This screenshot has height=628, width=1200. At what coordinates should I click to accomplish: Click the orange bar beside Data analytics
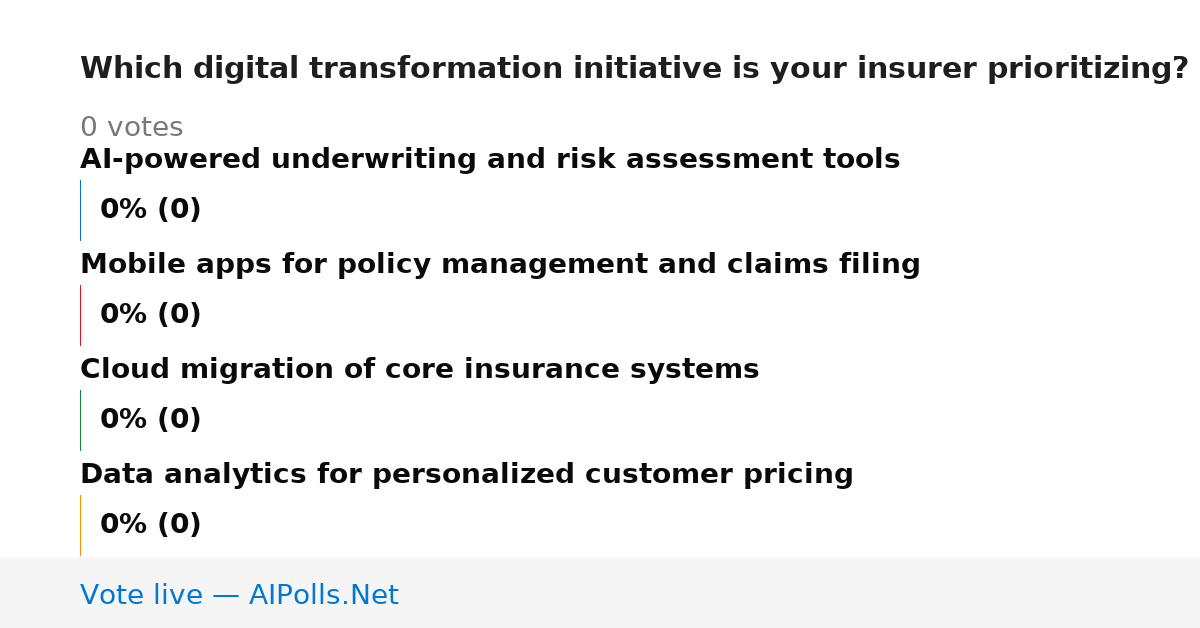[x=80, y=525]
